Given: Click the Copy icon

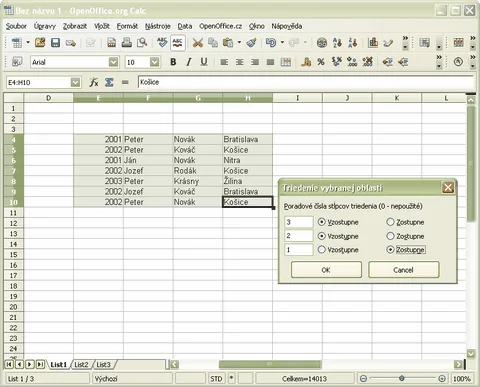Looking at the screenshot, I should point(213,43).
